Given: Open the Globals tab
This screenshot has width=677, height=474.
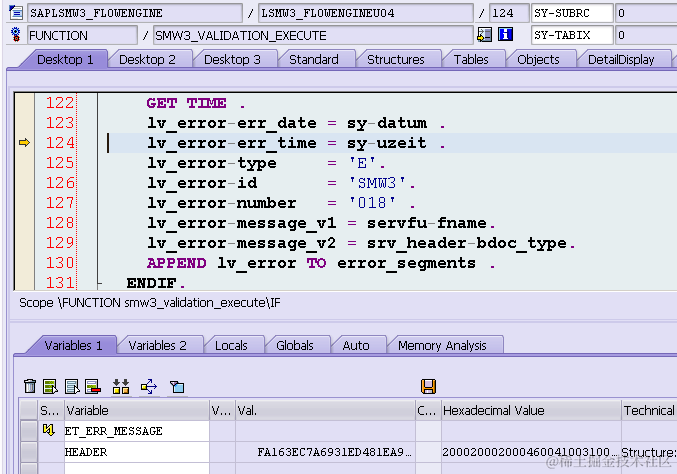Looking at the screenshot, I should point(295,346).
